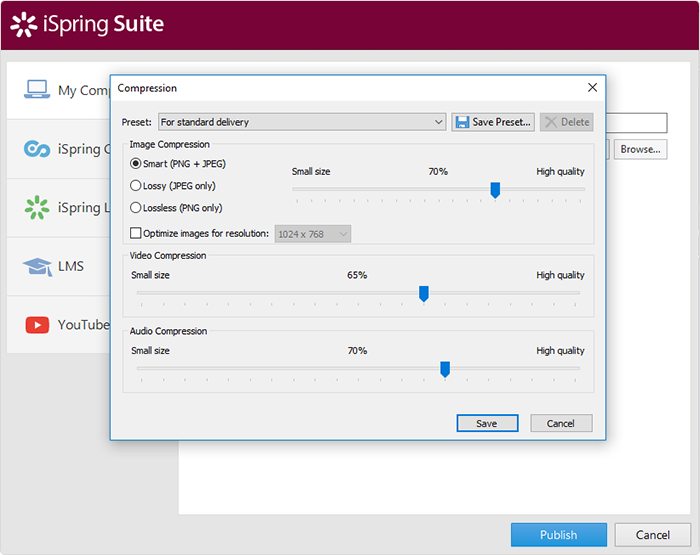Click the Save Preset... button
This screenshot has width=700, height=555.
493,122
